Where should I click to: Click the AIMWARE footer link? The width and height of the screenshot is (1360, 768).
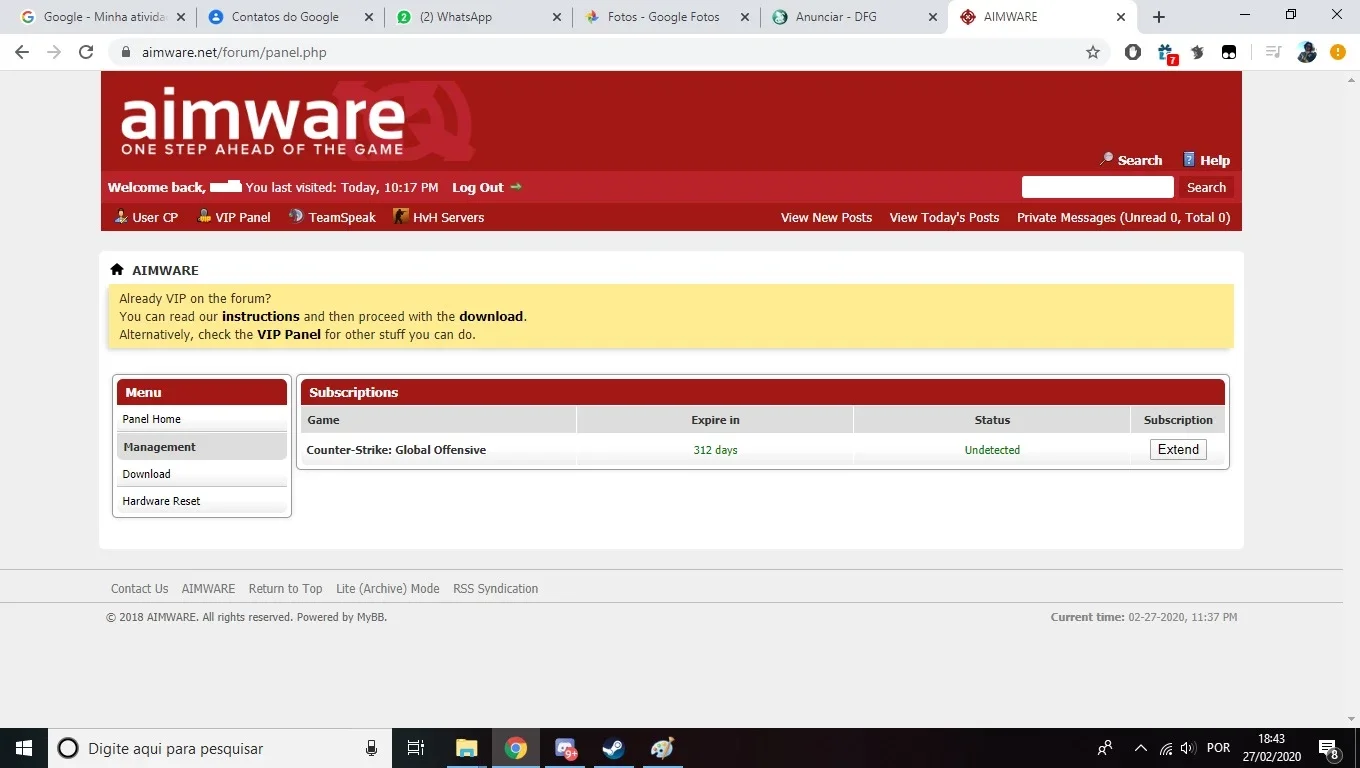[208, 589]
